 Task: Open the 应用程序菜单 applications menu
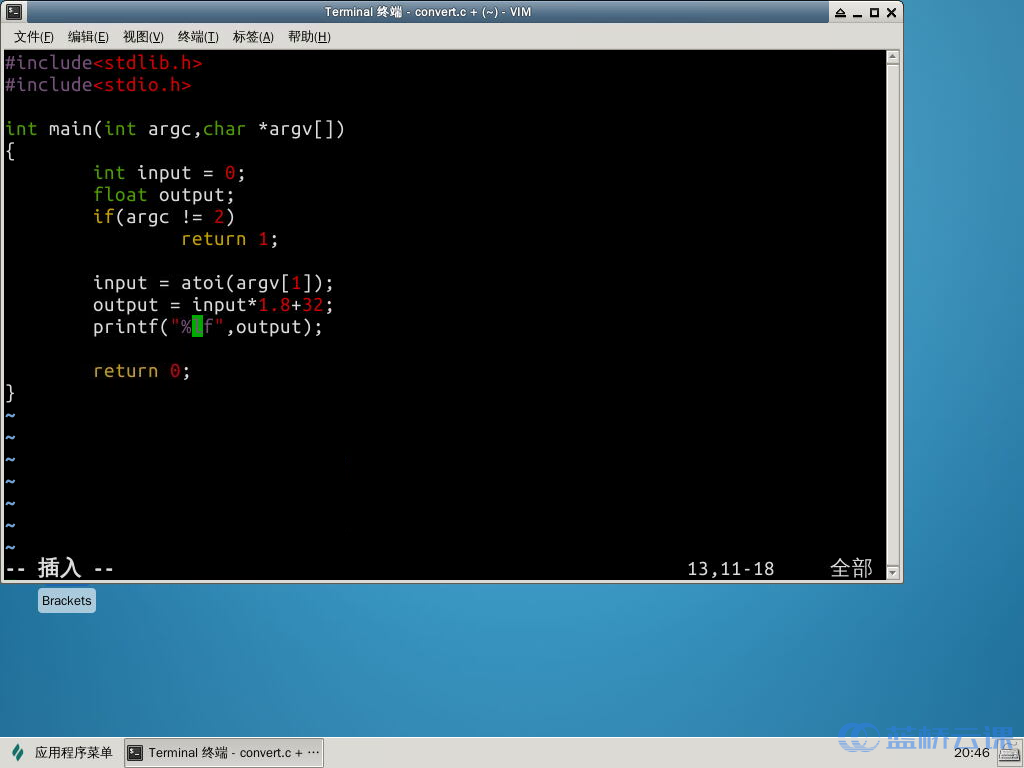click(62, 753)
